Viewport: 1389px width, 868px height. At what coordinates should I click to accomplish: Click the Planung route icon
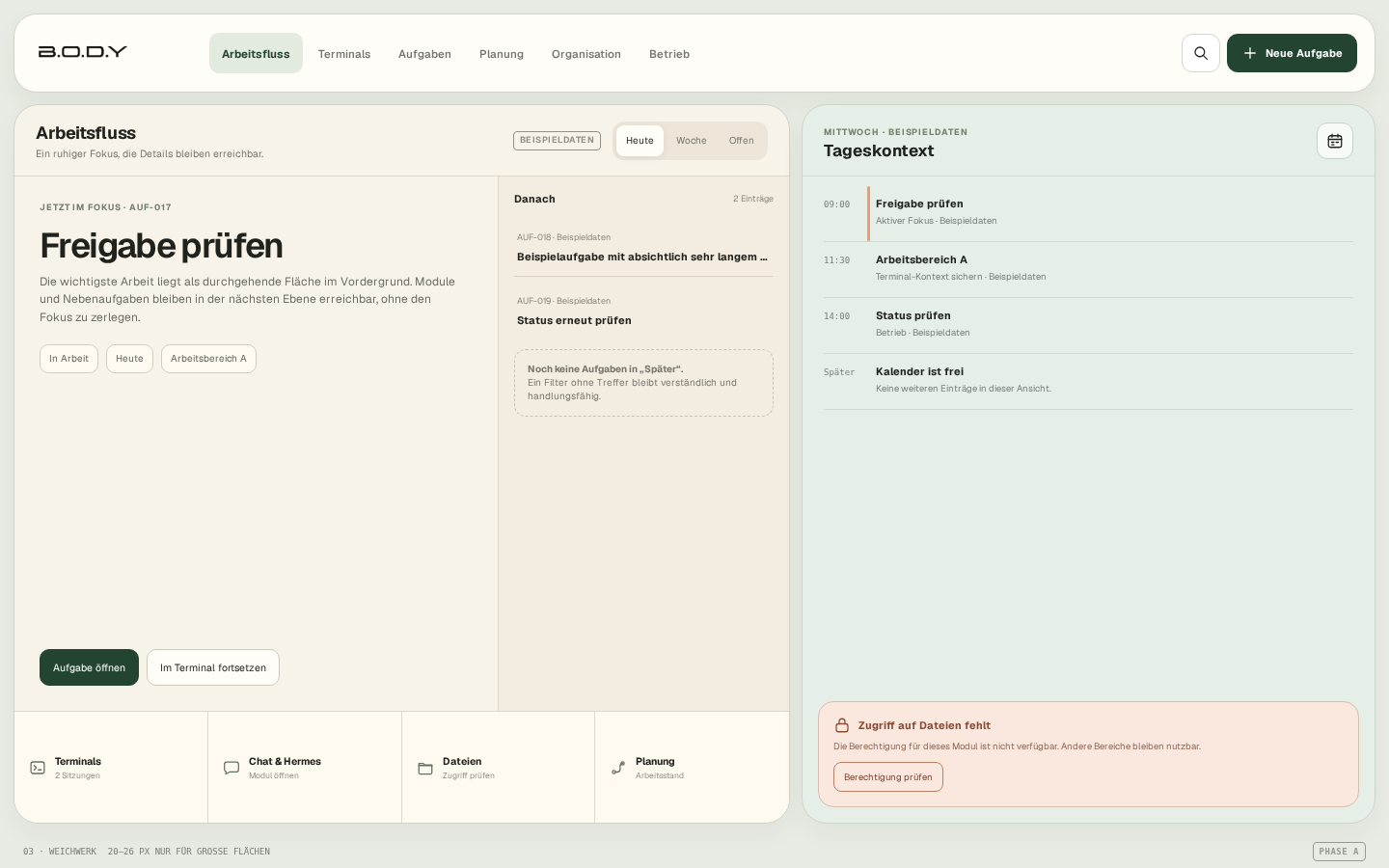click(618, 768)
